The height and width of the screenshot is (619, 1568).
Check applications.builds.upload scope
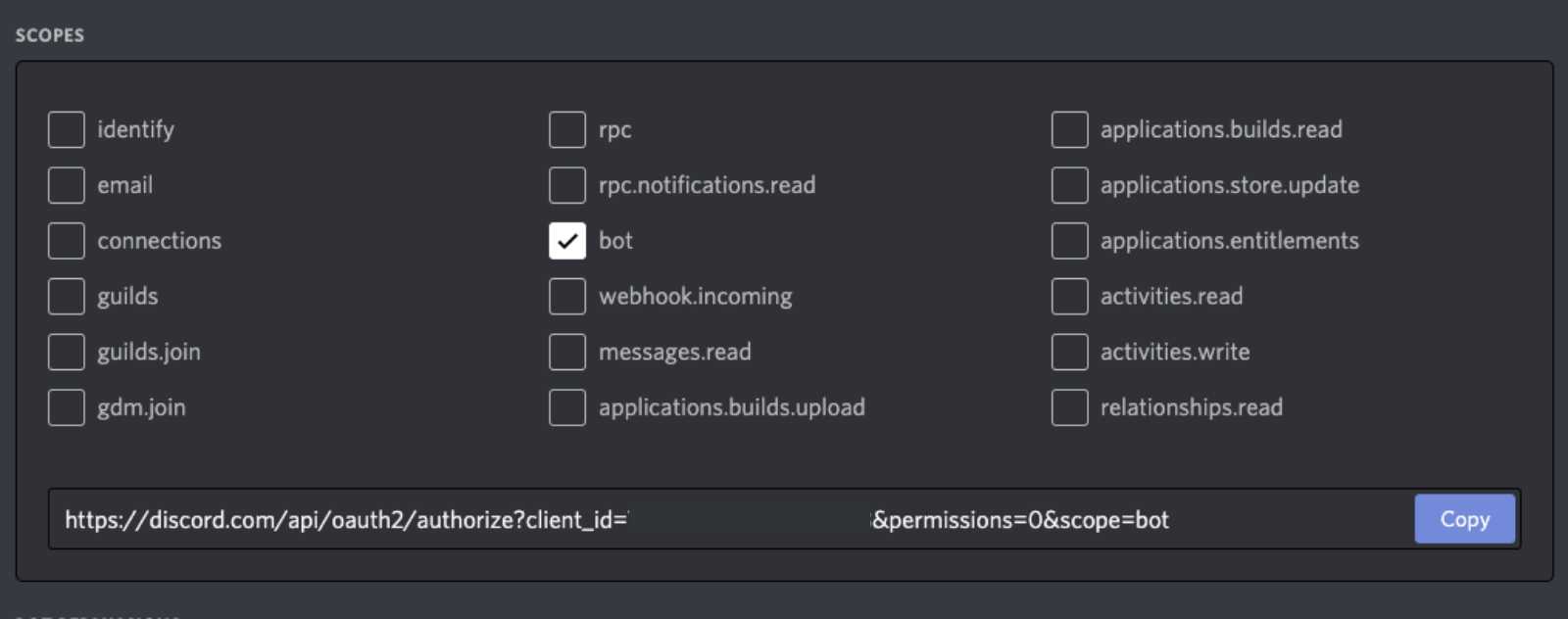pos(567,407)
